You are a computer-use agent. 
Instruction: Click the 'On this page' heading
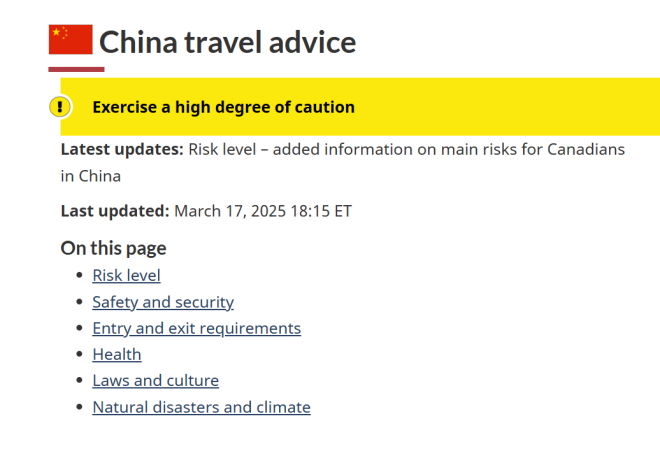point(113,248)
